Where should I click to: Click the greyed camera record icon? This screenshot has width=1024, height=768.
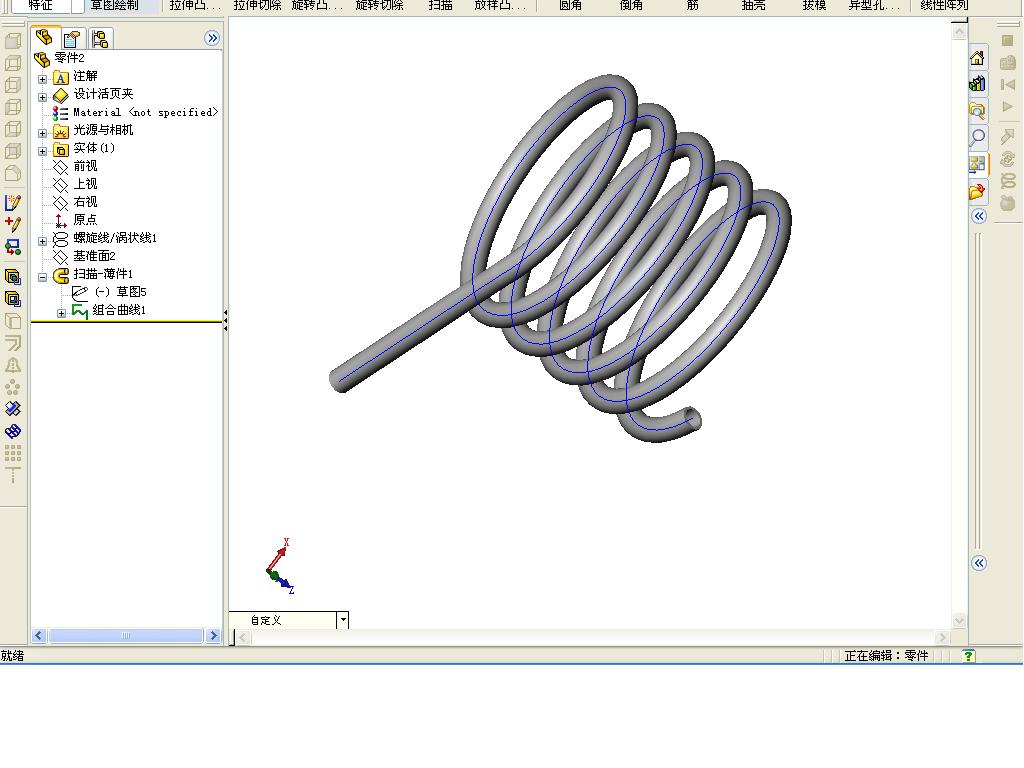[1008, 62]
